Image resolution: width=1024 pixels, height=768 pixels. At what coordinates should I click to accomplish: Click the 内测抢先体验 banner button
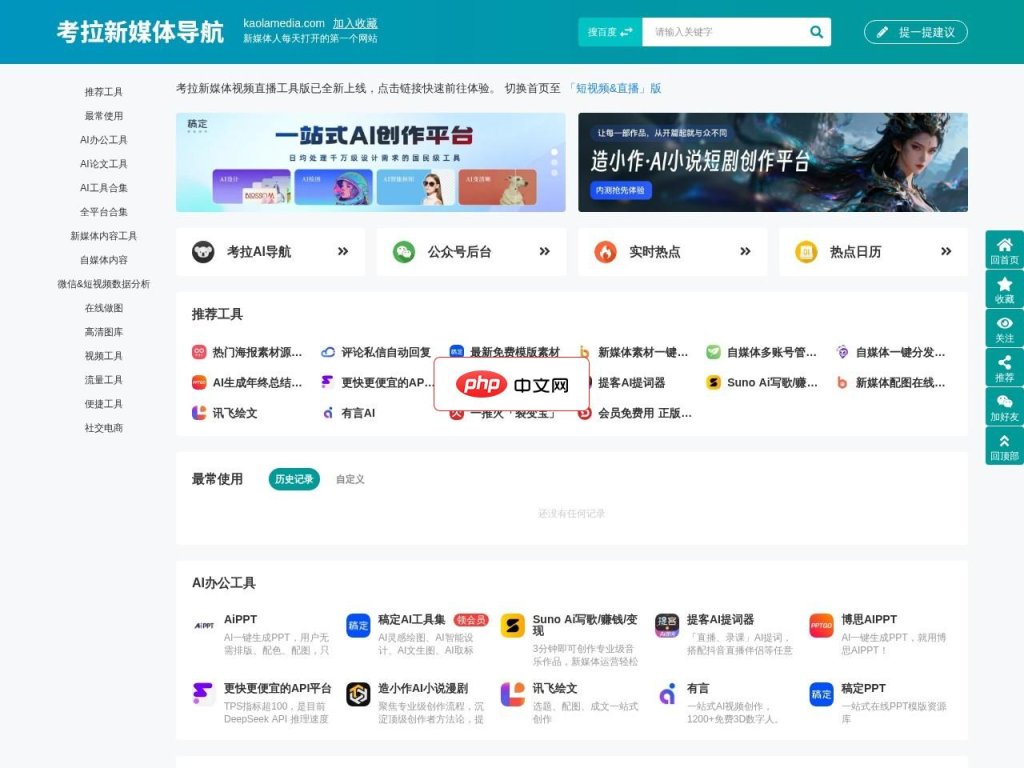pyautogui.click(x=620, y=190)
